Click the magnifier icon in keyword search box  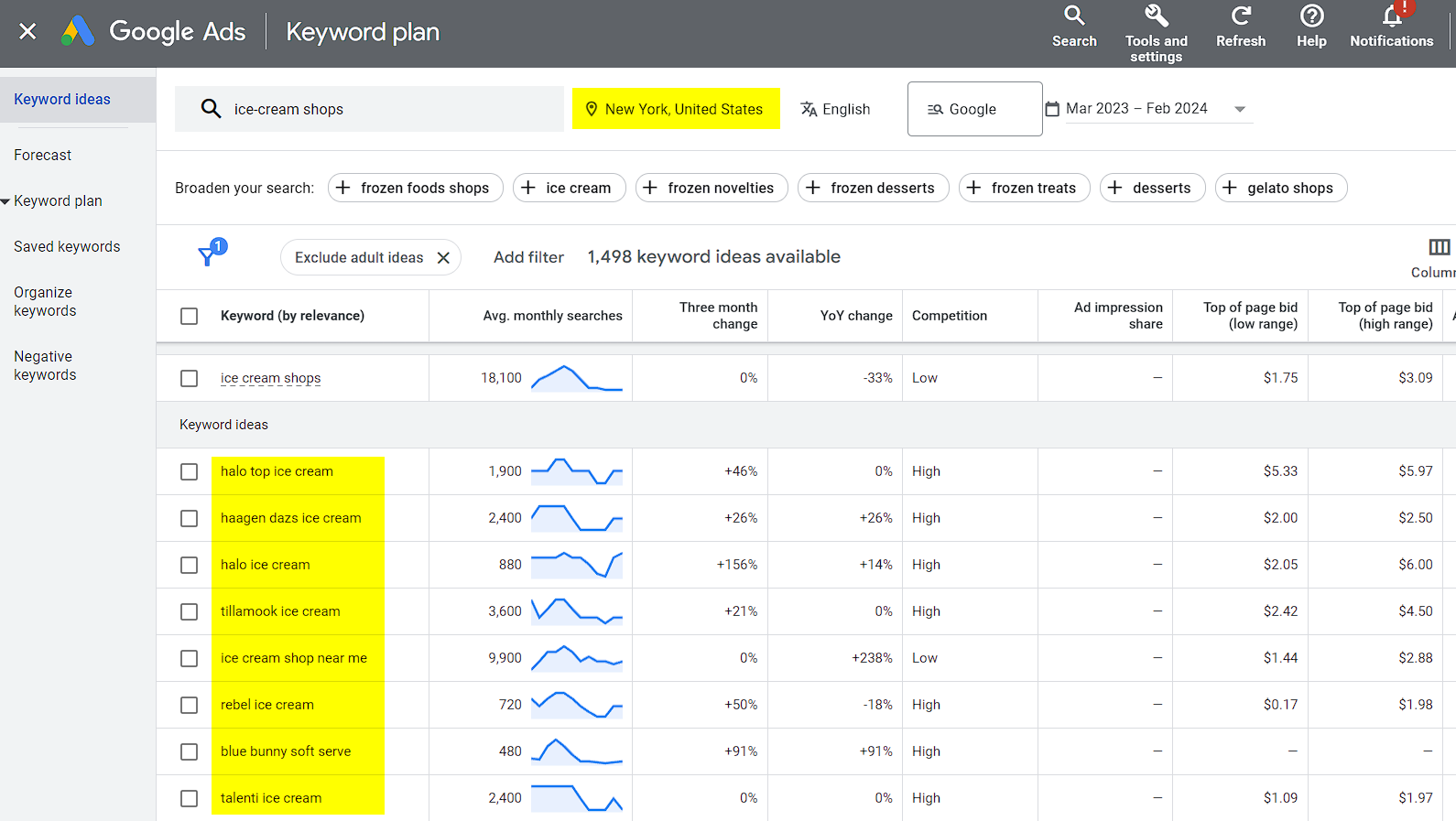(212, 109)
